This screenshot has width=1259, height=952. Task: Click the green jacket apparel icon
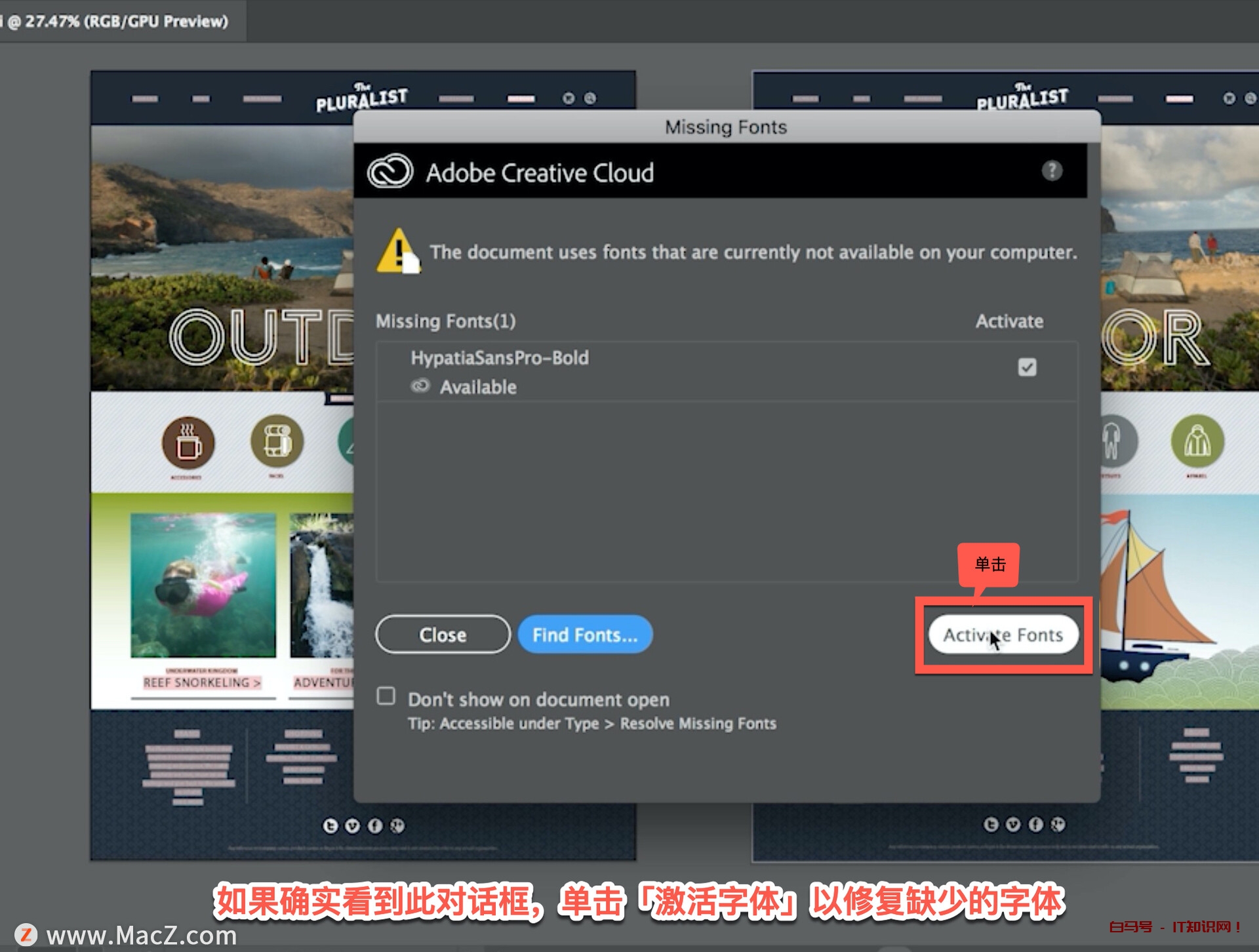(x=1197, y=441)
